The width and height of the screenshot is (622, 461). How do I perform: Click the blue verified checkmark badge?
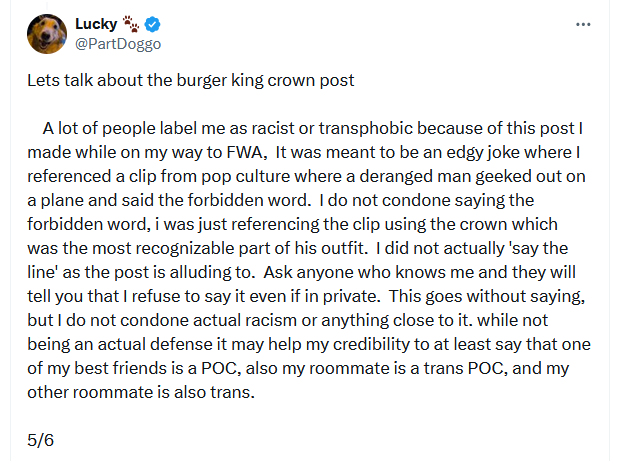pyautogui.click(x=151, y=24)
